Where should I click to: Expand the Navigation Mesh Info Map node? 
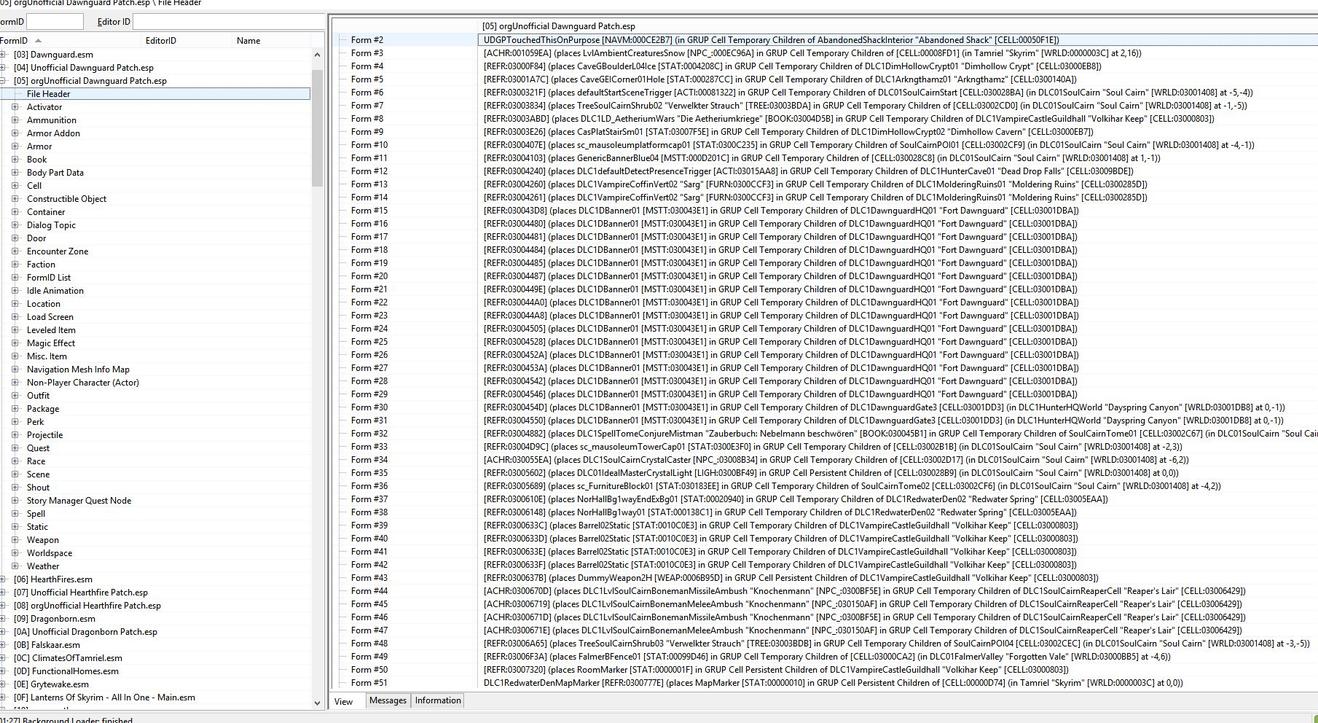pos(15,369)
